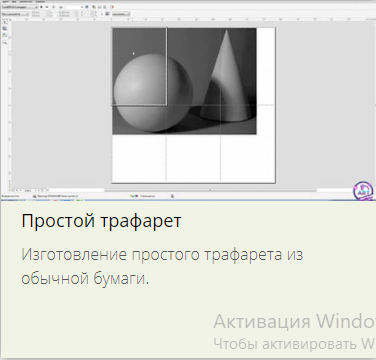Click the color proofing icon in status bar
Image resolution: width=376 pixels, height=360 pixels.
[x=134, y=196]
